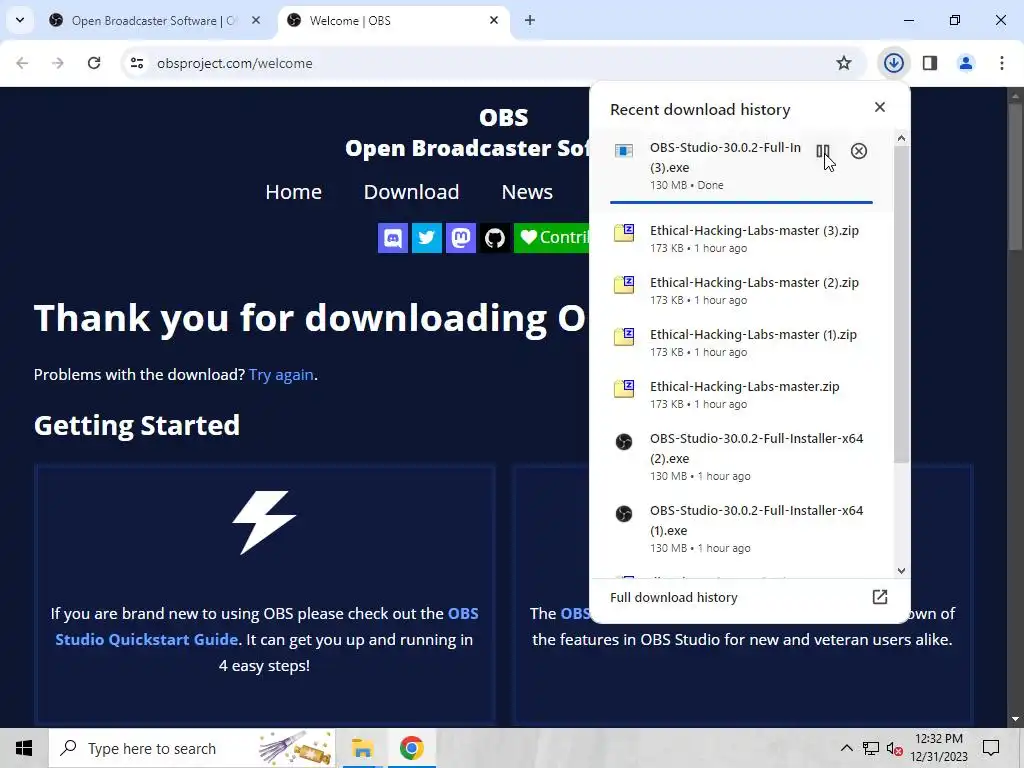Click the download history scrollbar up arrow

[x=901, y=138]
